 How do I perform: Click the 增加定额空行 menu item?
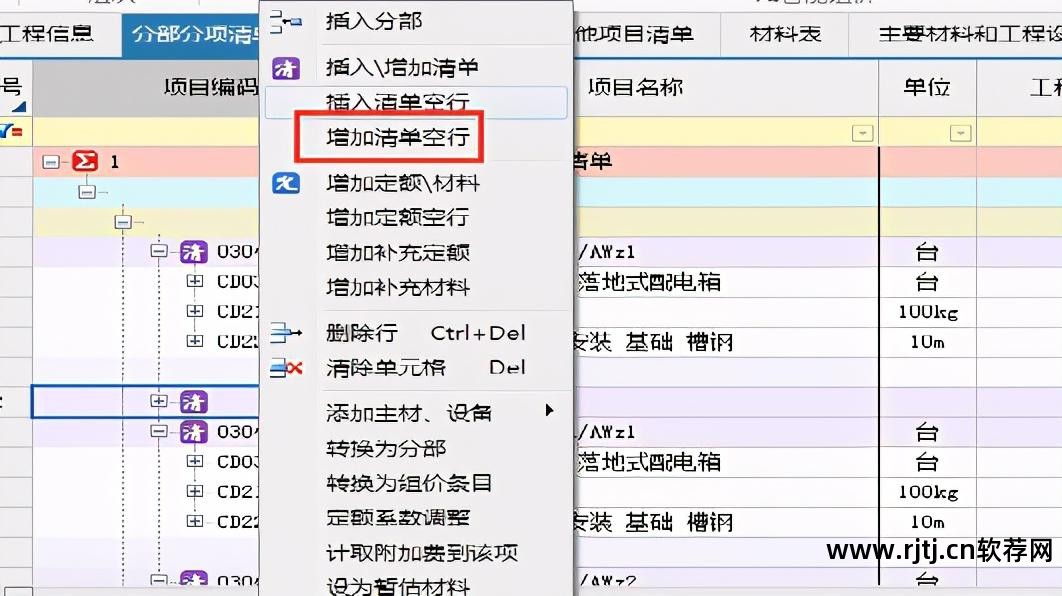click(397, 217)
